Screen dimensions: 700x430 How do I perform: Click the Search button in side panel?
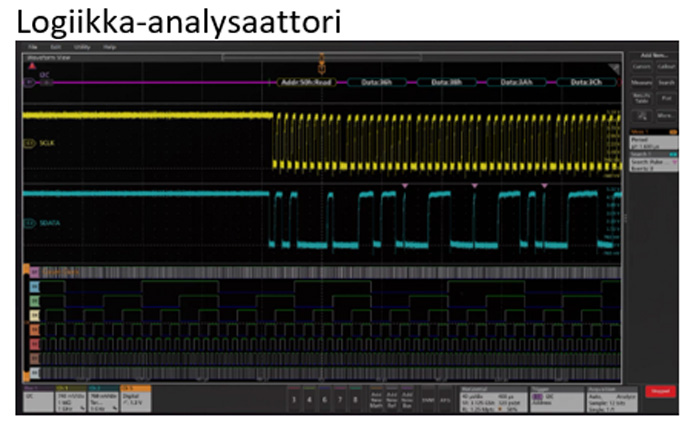click(665, 82)
